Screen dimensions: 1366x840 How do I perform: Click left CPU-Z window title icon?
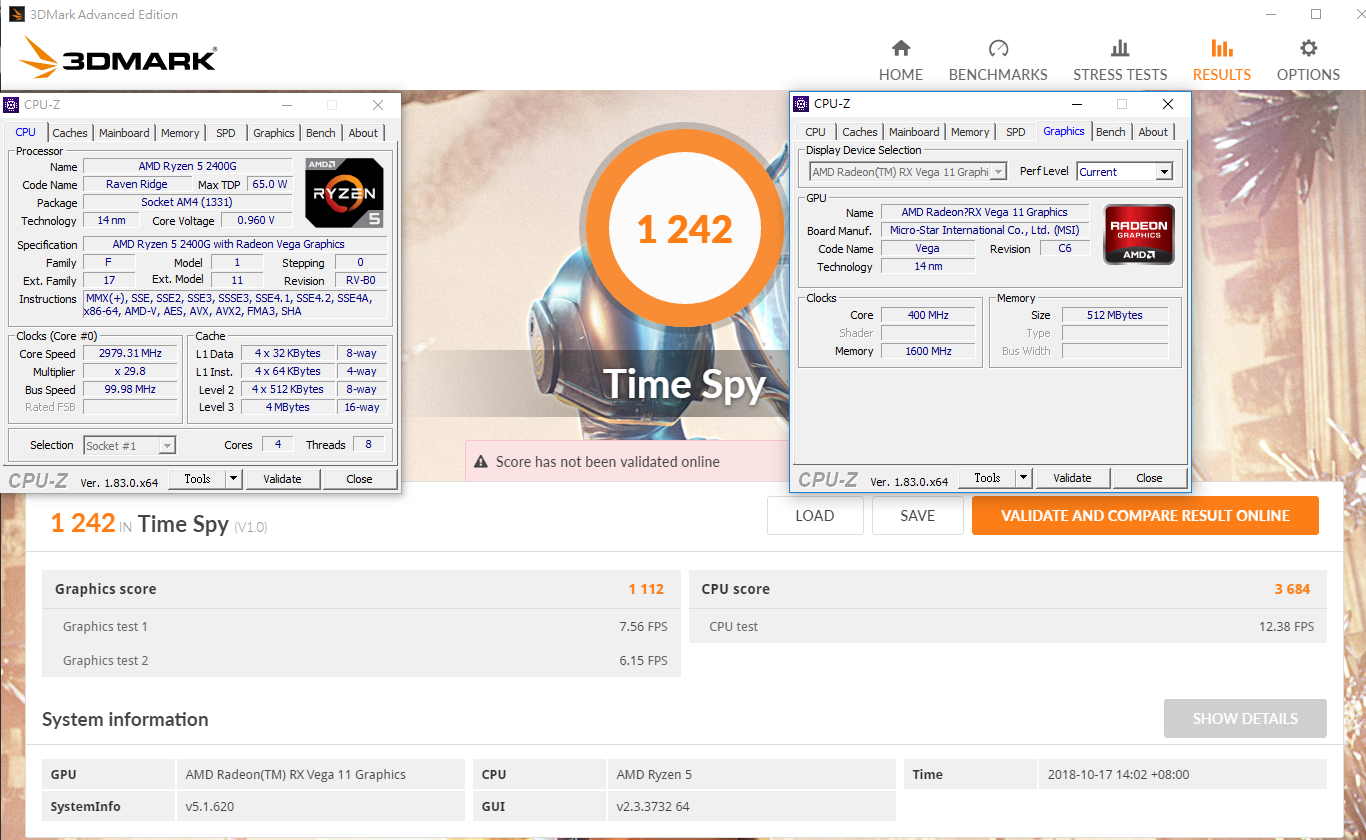tap(11, 105)
